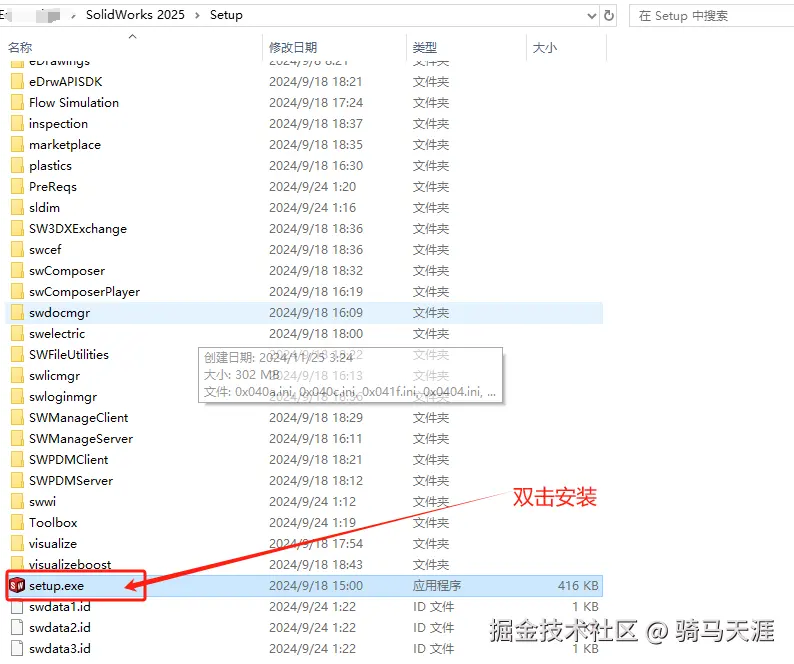Image resolution: width=794 pixels, height=664 pixels.
Task: Select the swelectric folder icon
Action: click(x=17, y=334)
